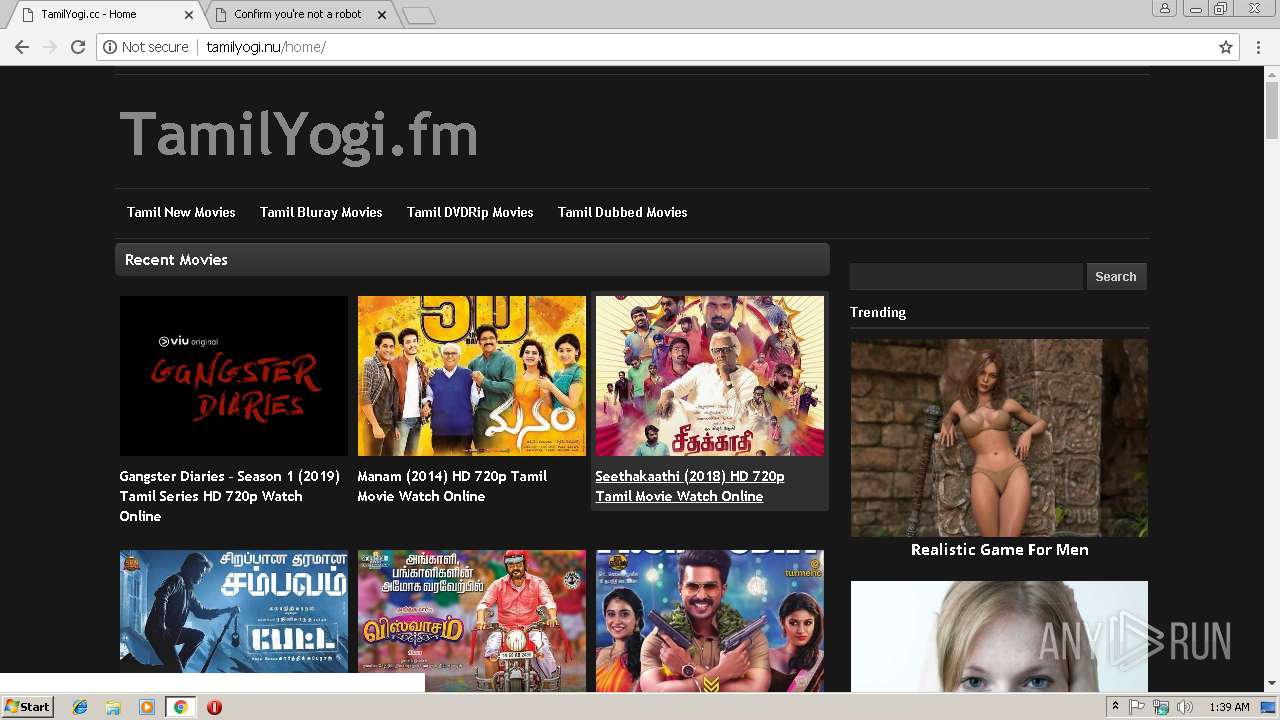The width and height of the screenshot is (1280, 720).
Task: Launch Internet Explorer from the taskbar
Action: [80, 707]
